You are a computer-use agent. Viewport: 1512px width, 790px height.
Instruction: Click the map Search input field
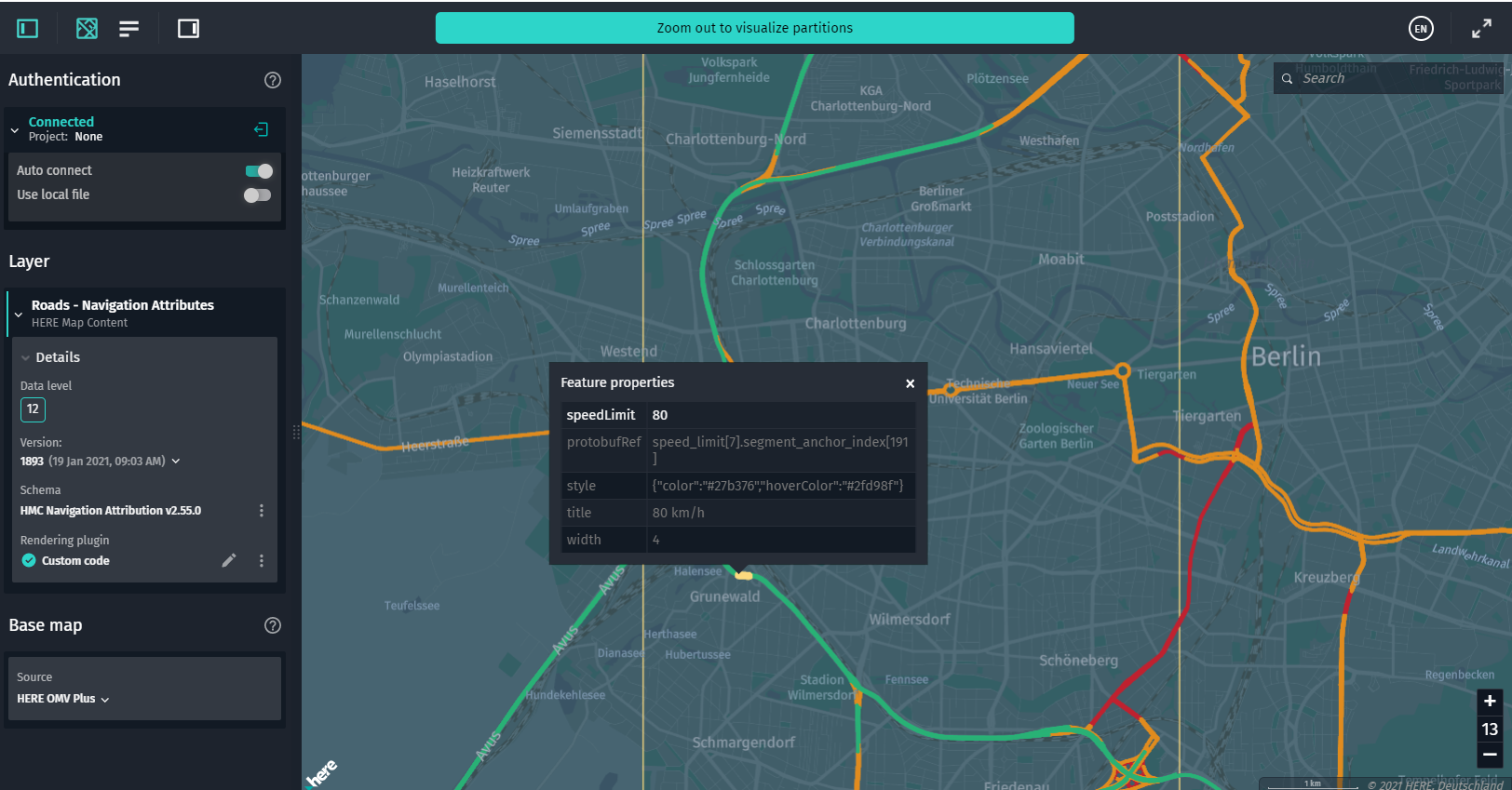tap(1387, 78)
